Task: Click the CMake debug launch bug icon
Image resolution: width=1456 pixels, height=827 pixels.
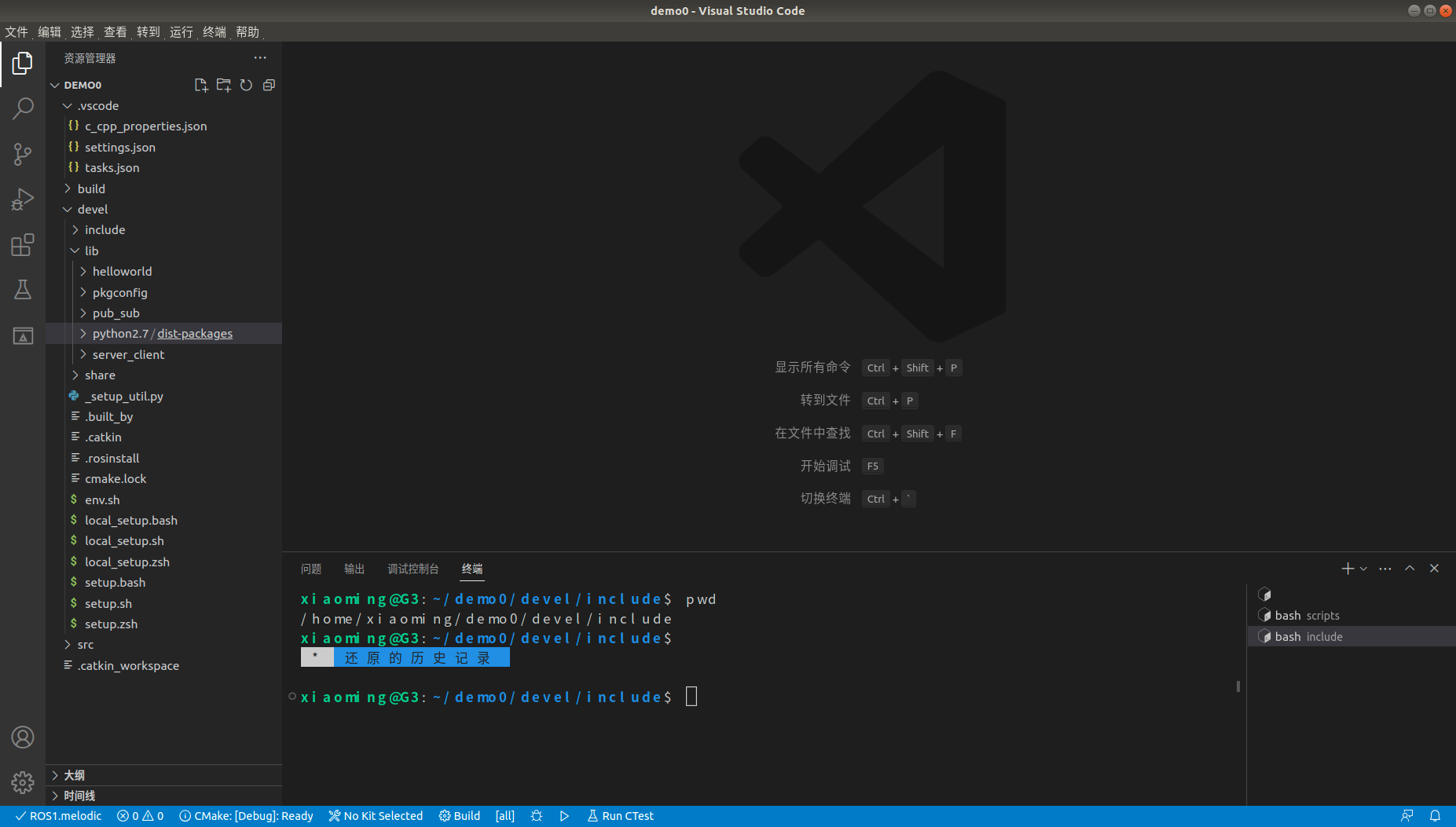Action: click(537, 816)
